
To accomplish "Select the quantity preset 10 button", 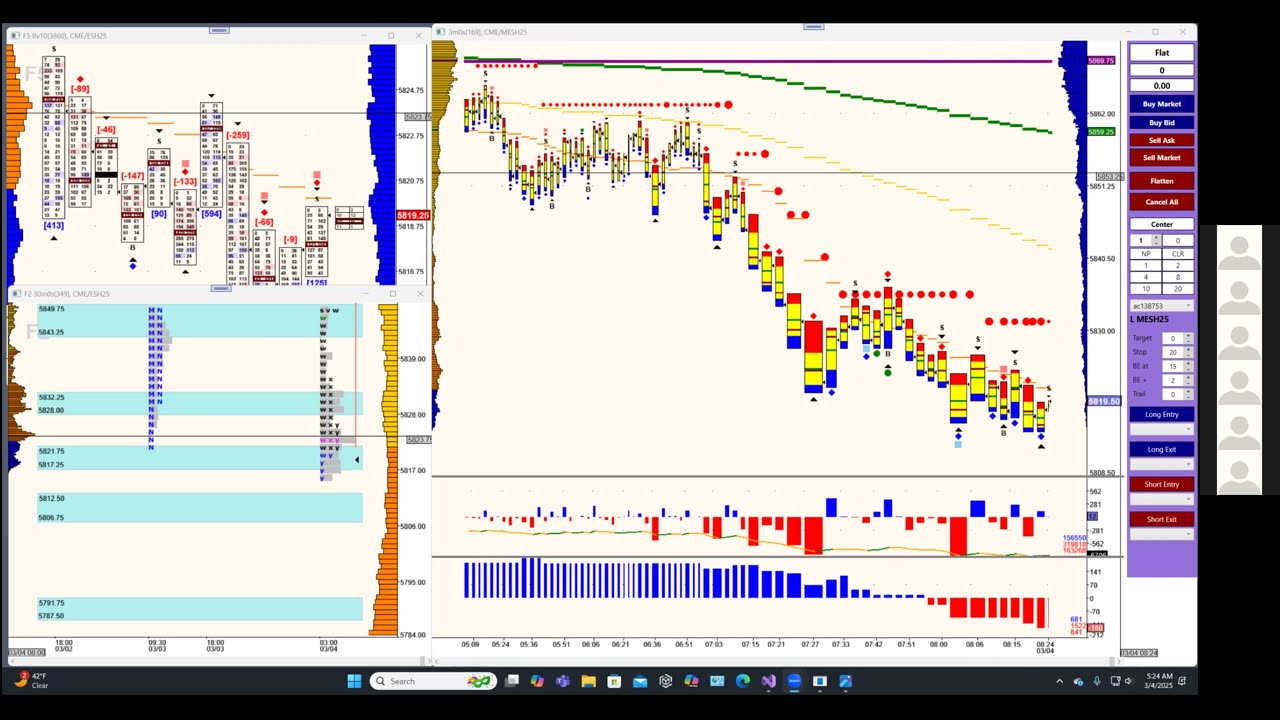I will point(1146,289).
